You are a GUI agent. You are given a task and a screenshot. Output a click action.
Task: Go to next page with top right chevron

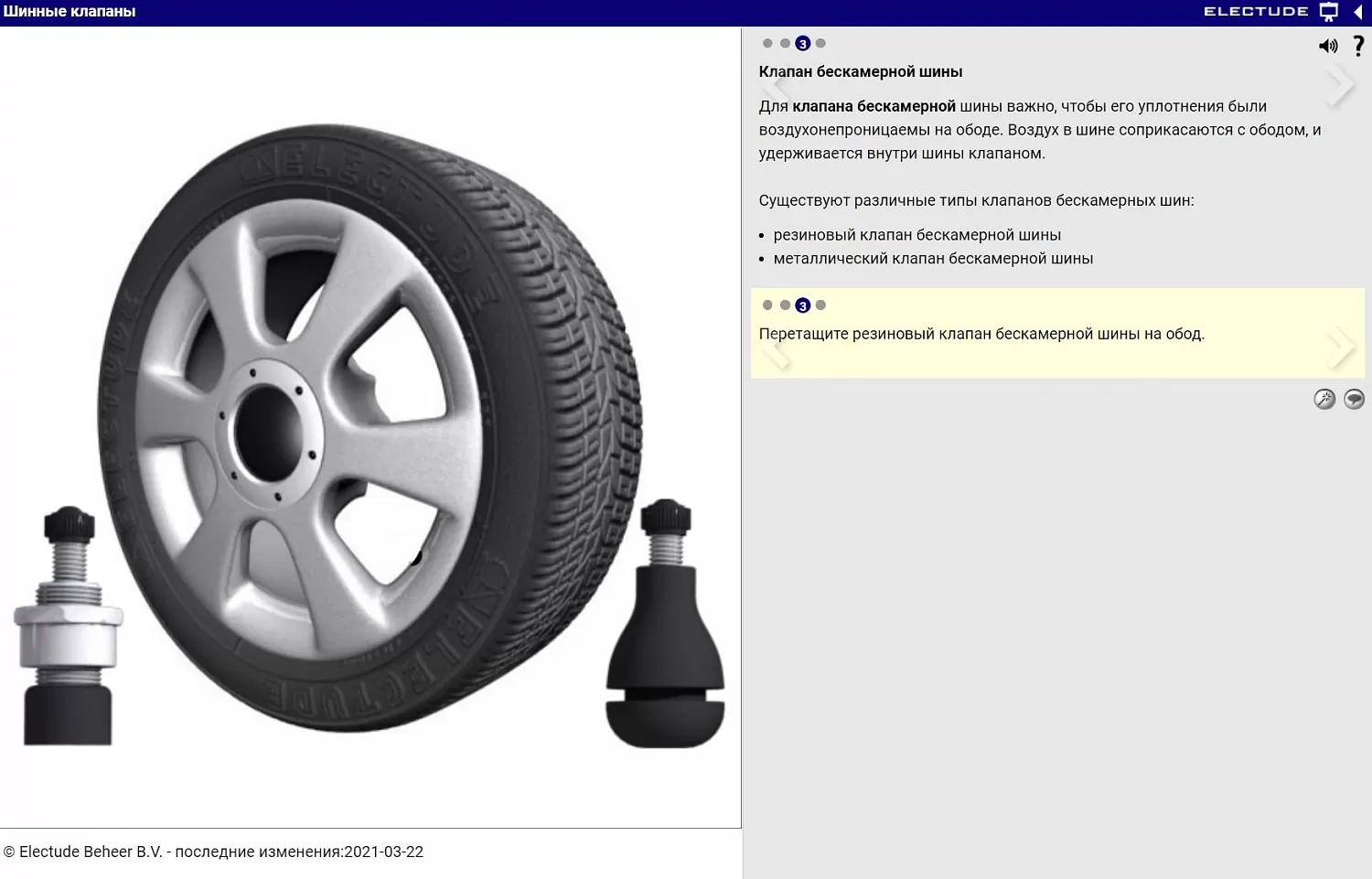coord(1341,85)
